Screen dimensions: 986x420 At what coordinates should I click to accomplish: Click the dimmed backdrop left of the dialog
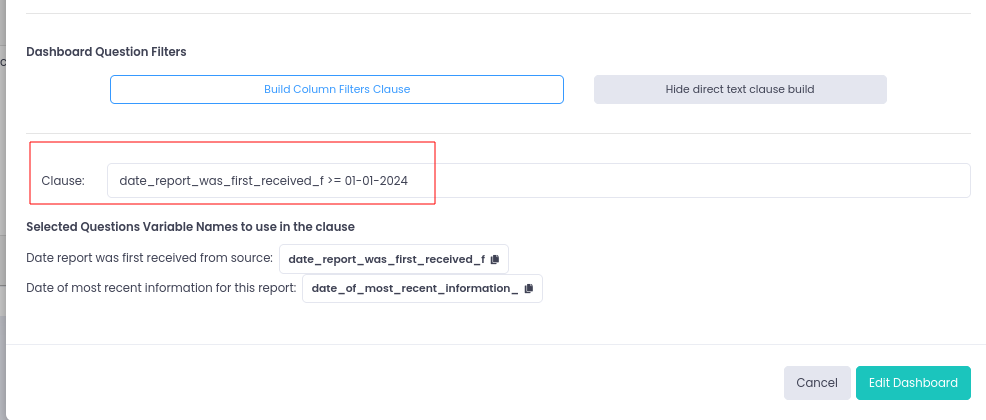tap(2, 200)
